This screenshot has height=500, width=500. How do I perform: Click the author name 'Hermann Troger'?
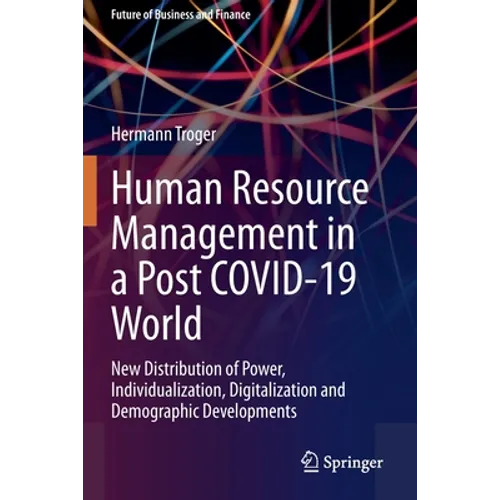point(164,135)
